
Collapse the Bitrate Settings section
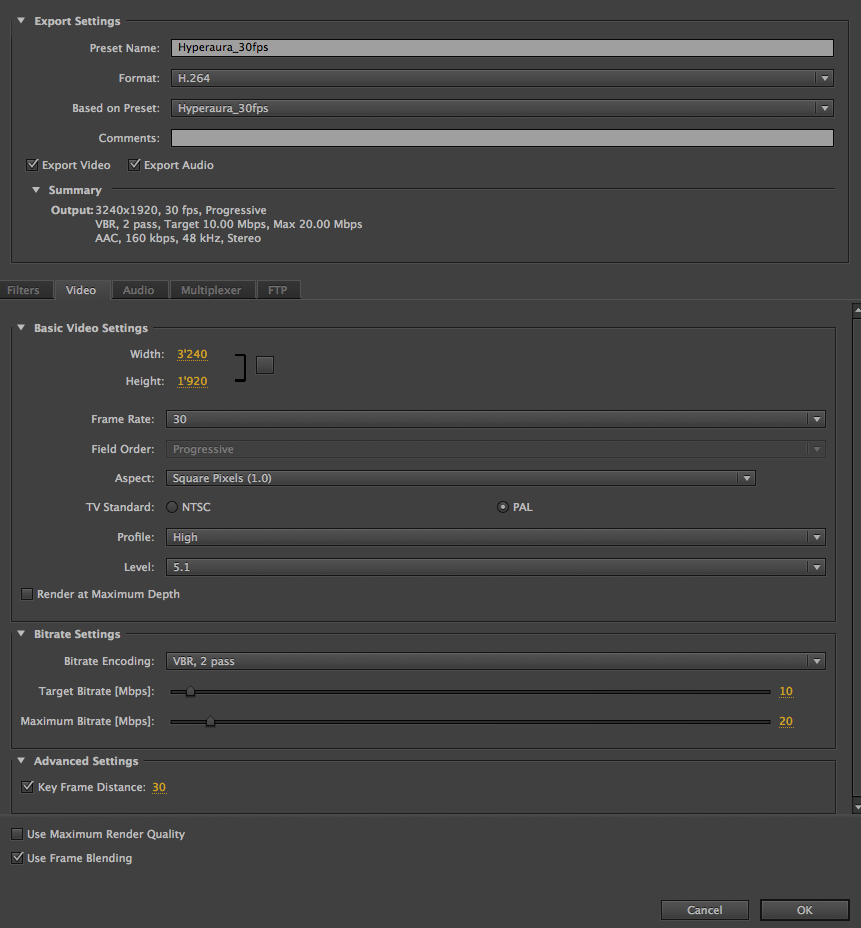tap(22, 634)
